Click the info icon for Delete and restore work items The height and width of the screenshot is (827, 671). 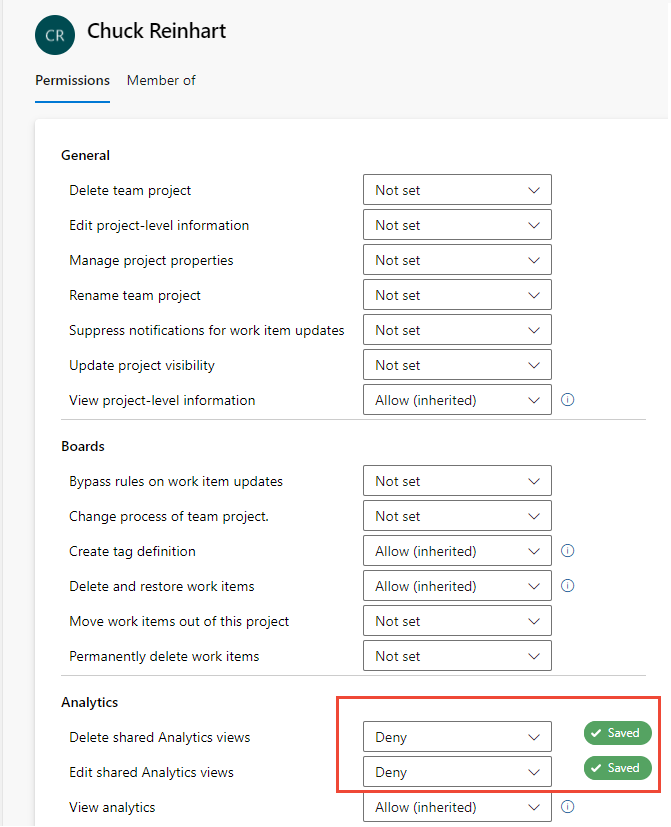coord(567,586)
